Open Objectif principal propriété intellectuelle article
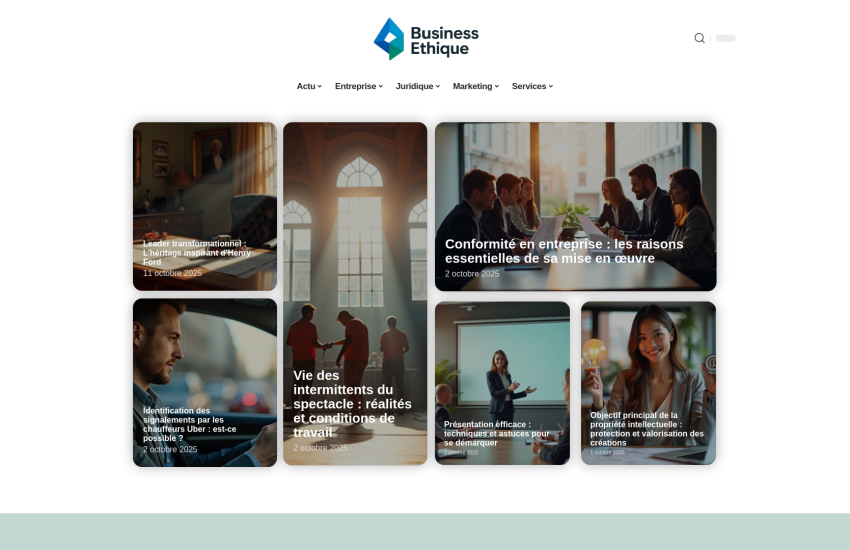The image size is (850, 550). [x=647, y=429]
